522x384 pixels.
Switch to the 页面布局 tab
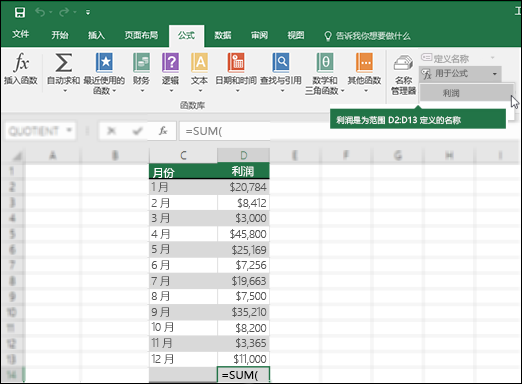click(141, 35)
